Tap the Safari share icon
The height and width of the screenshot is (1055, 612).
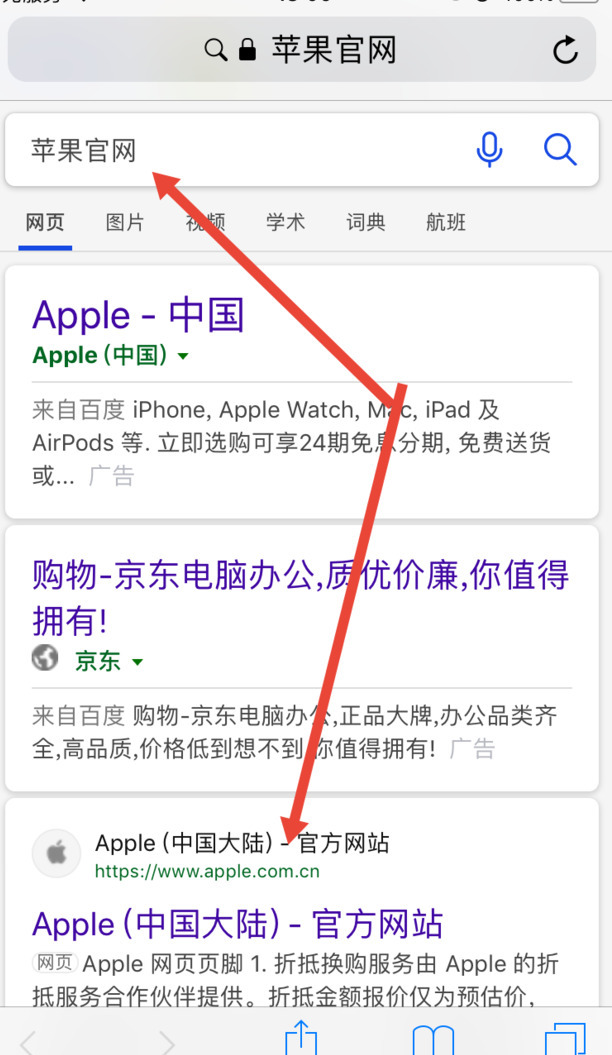click(x=301, y=1037)
